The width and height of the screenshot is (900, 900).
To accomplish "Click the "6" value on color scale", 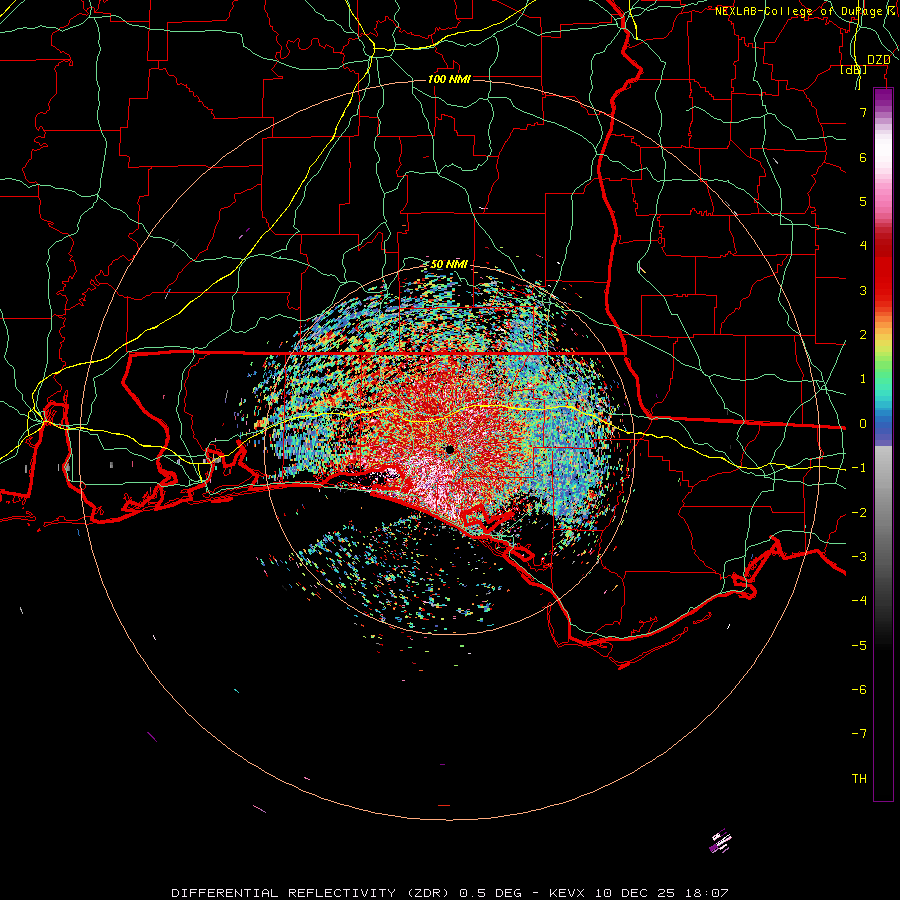I will [x=863, y=157].
